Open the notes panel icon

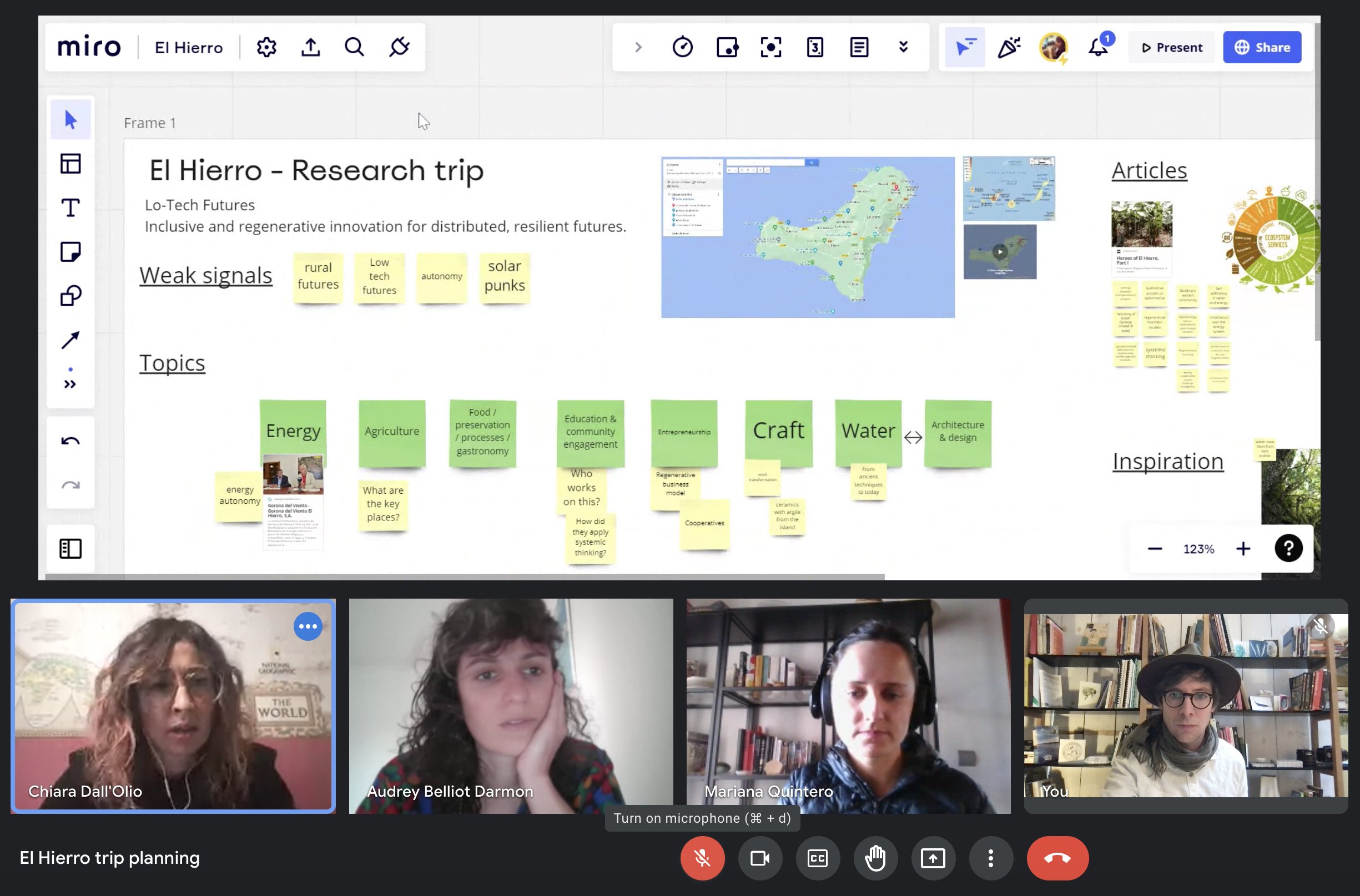tap(859, 47)
